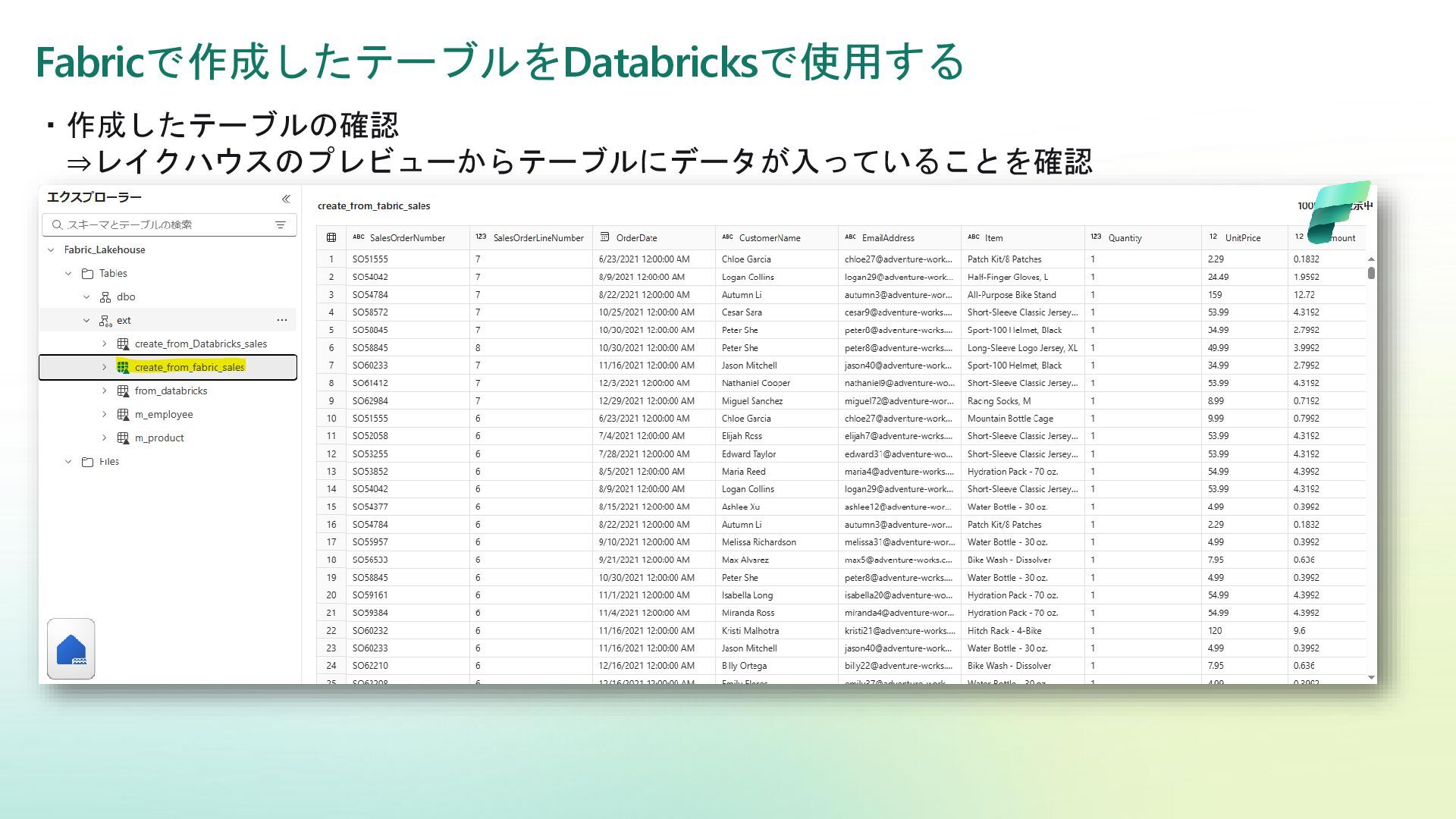Click the create_from_Databricks_sales table icon

point(123,344)
